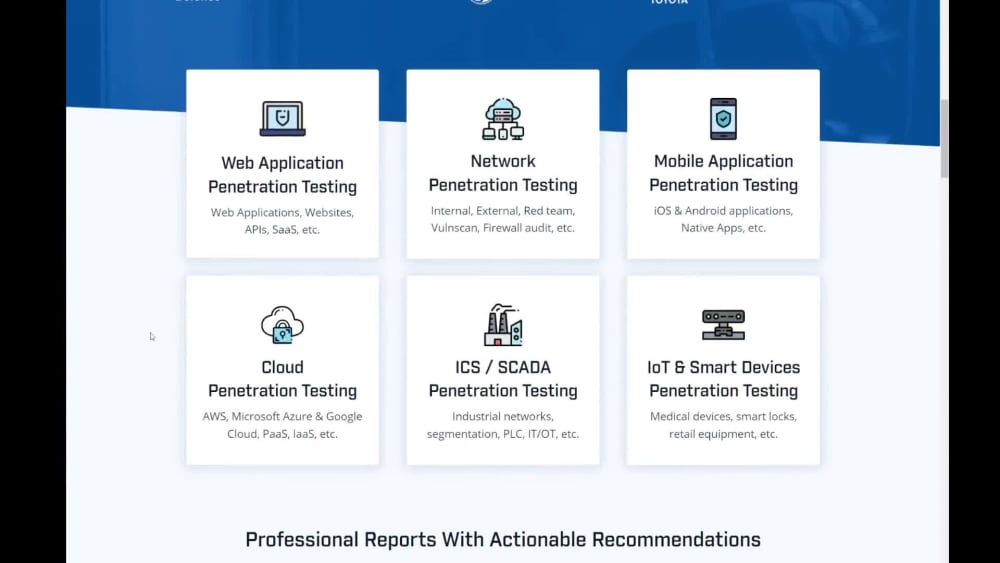Open Cloud Penetration Testing heading

tap(283, 379)
